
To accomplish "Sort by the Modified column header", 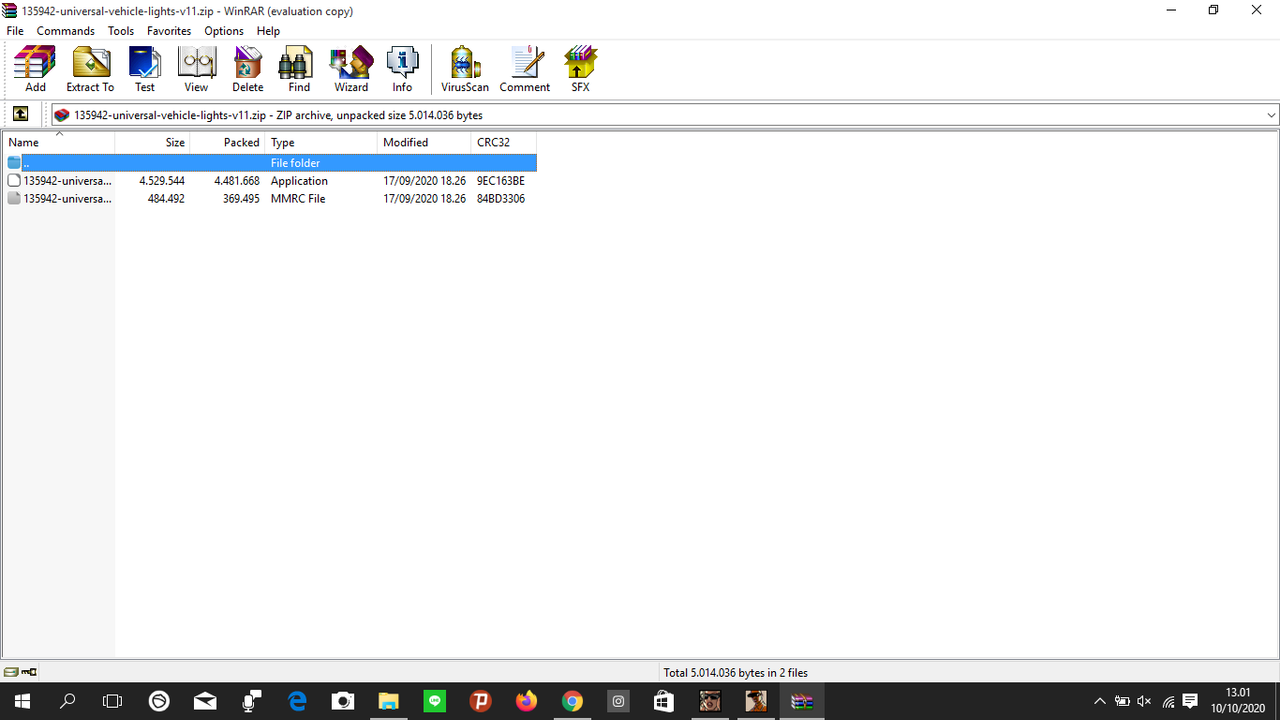I will pyautogui.click(x=424, y=142).
